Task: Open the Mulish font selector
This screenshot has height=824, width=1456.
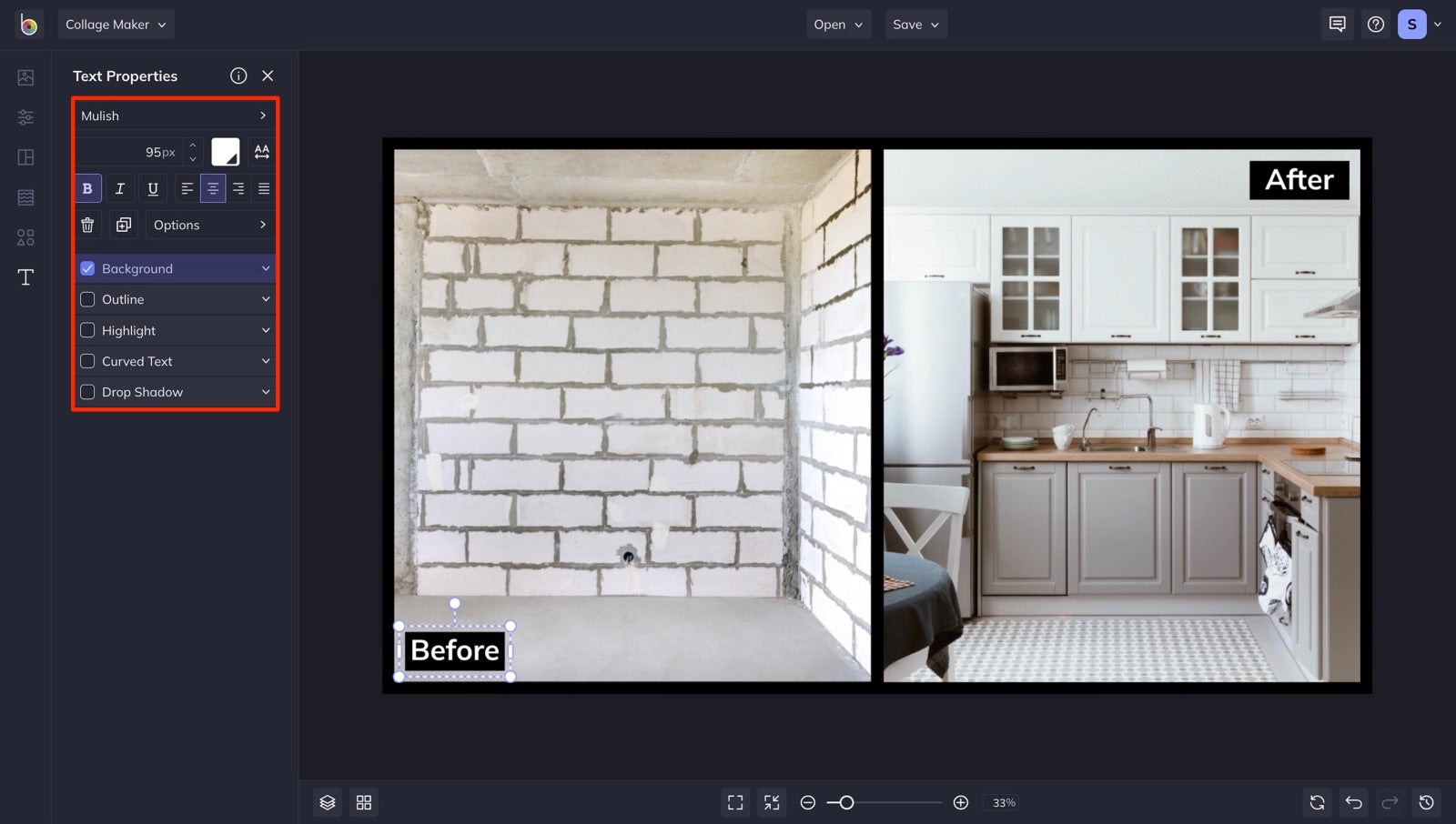Action: [175, 116]
